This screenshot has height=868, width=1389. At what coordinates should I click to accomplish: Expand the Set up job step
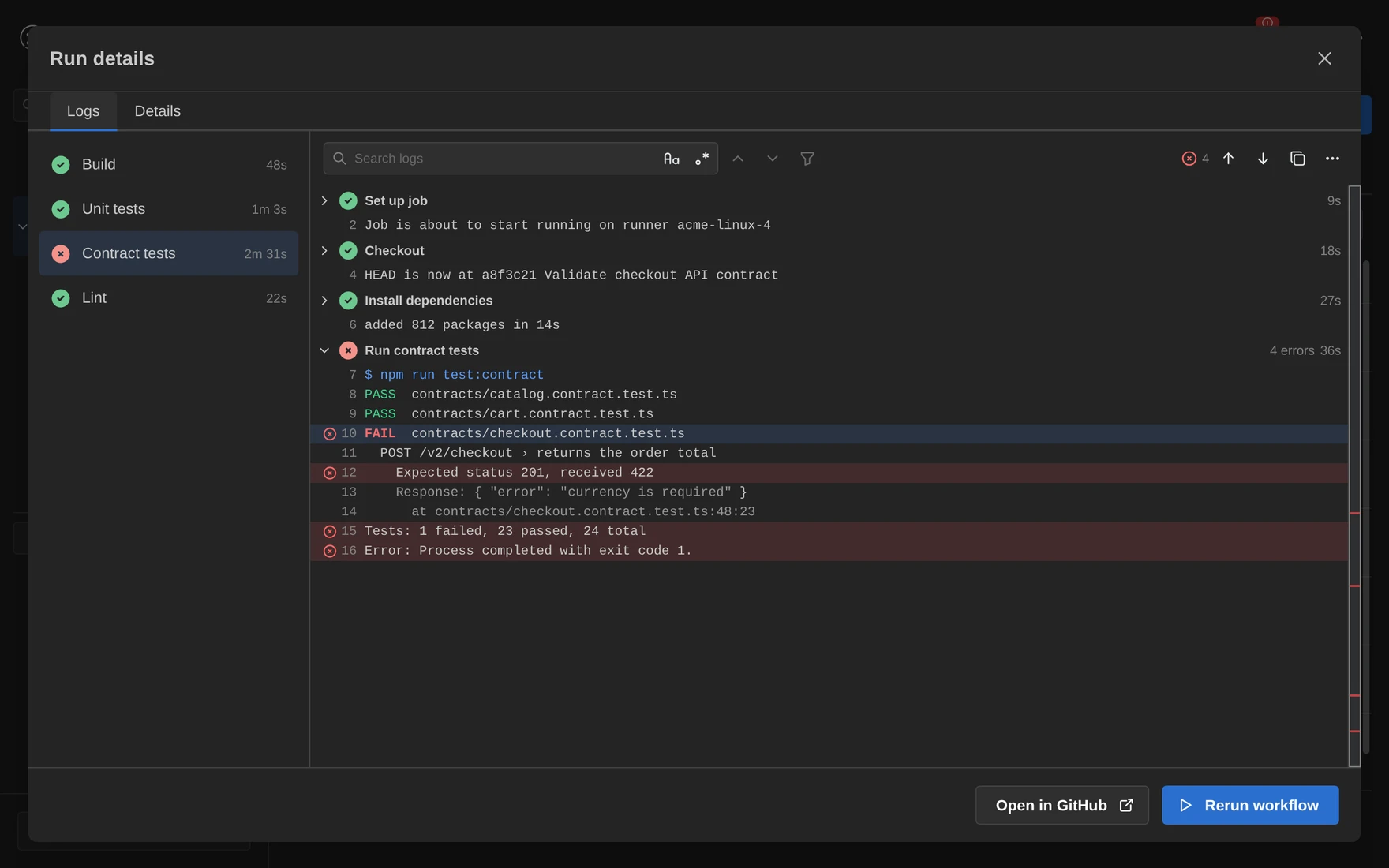(324, 200)
